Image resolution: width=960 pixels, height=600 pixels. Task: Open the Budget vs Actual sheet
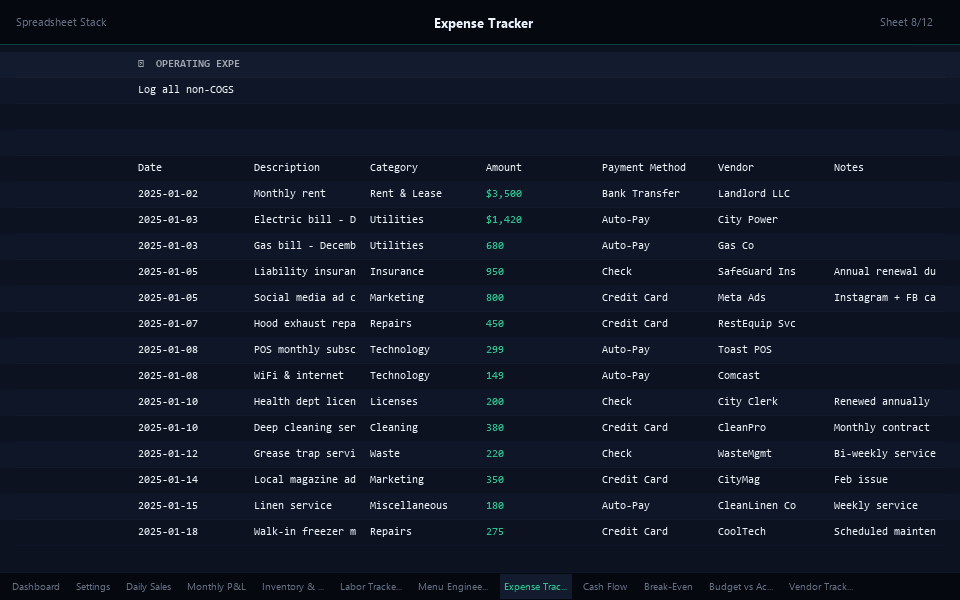coord(741,587)
